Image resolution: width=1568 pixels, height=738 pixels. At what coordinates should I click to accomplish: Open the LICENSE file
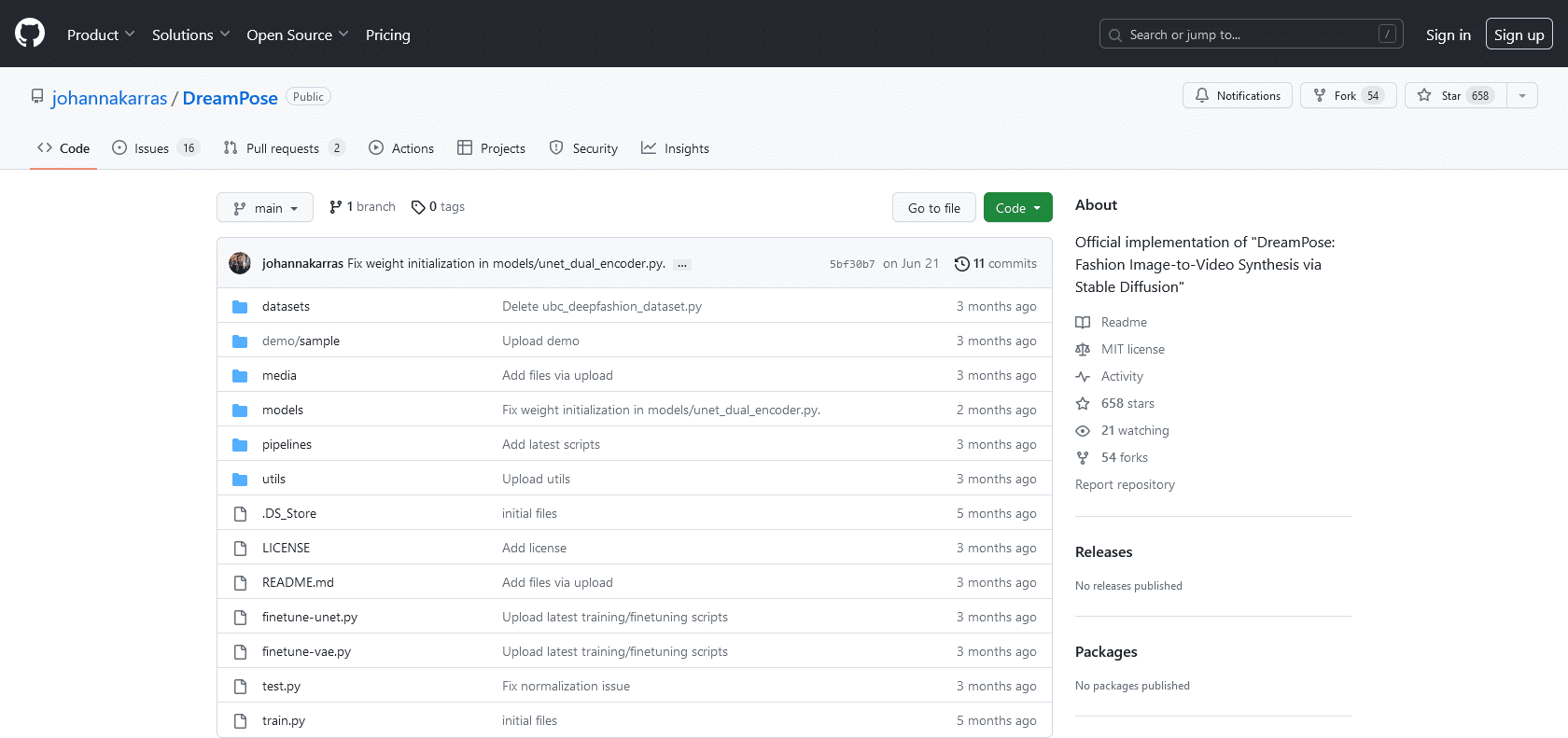(x=286, y=548)
